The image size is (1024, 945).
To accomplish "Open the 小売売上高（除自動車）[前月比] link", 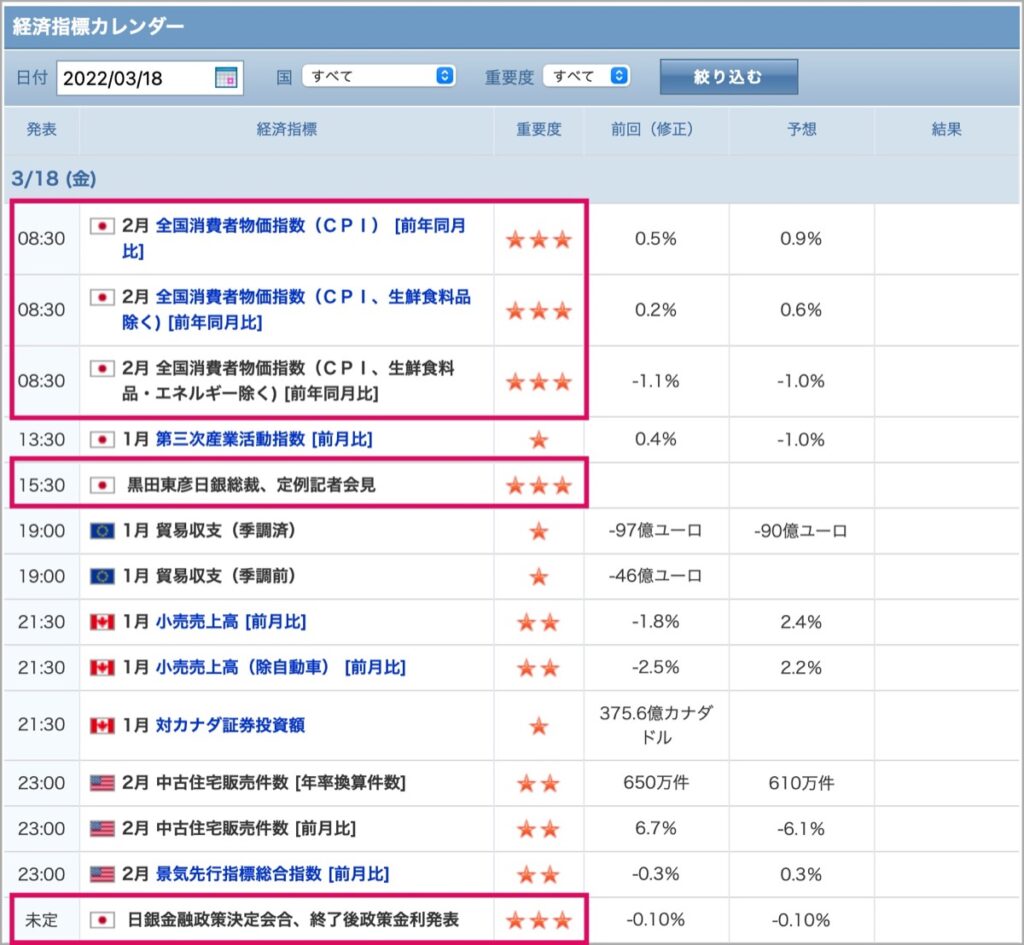I will (281, 668).
